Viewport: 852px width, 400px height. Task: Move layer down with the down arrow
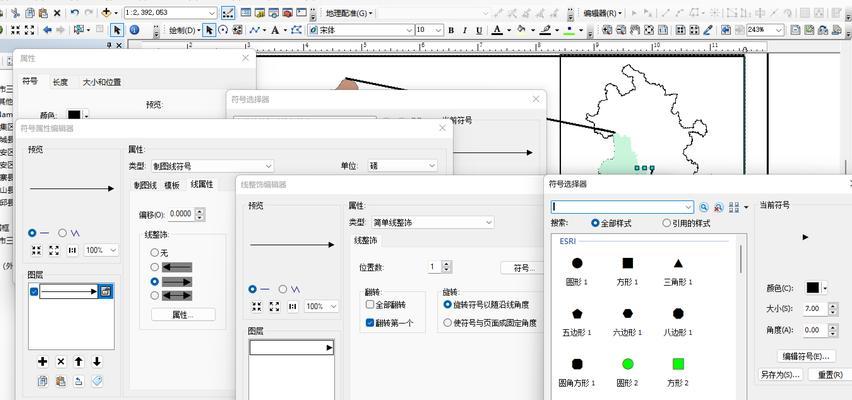[x=96, y=361]
